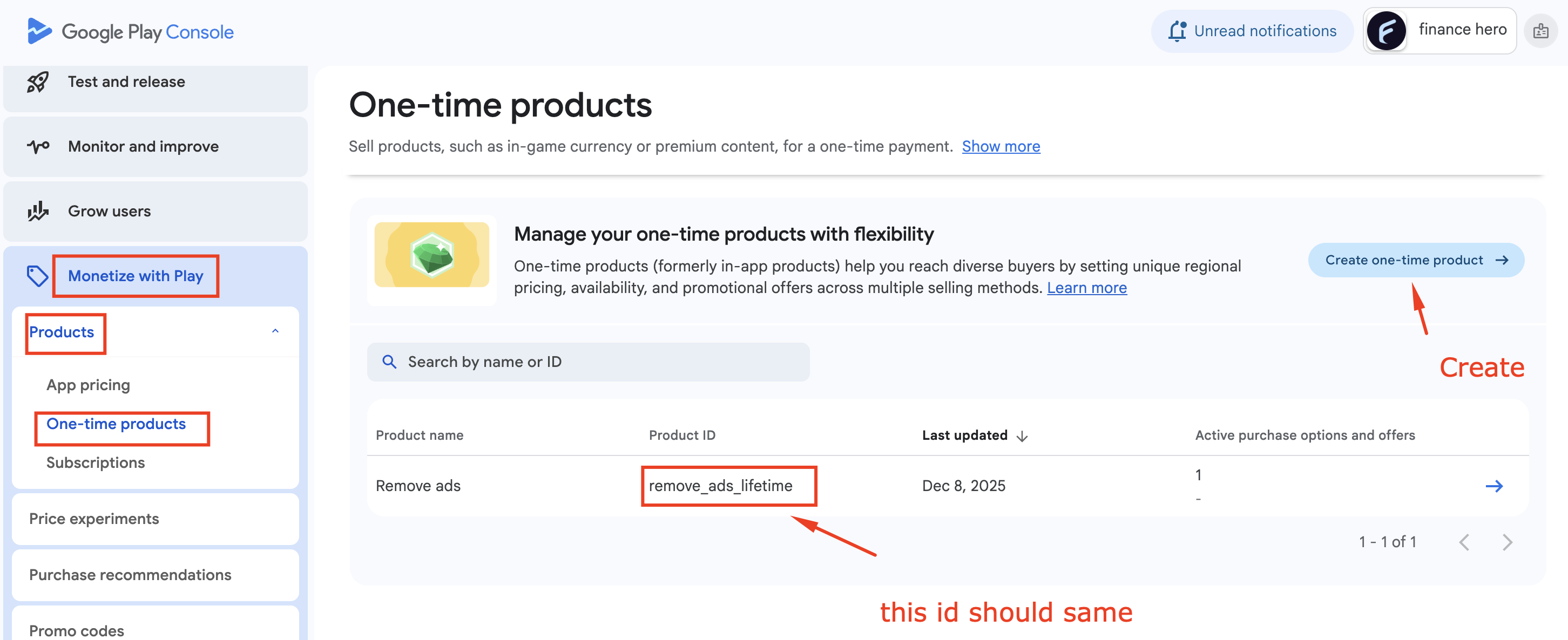Expand description with Show more link
Viewport: 1568px width, 640px height.
pos(1001,146)
